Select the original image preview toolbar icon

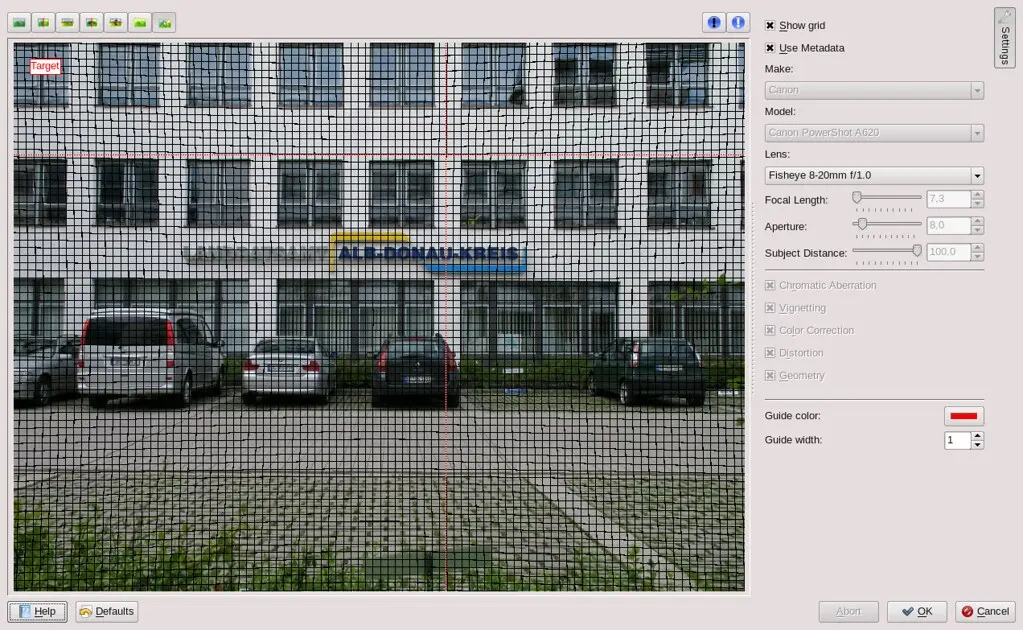click(18, 21)
